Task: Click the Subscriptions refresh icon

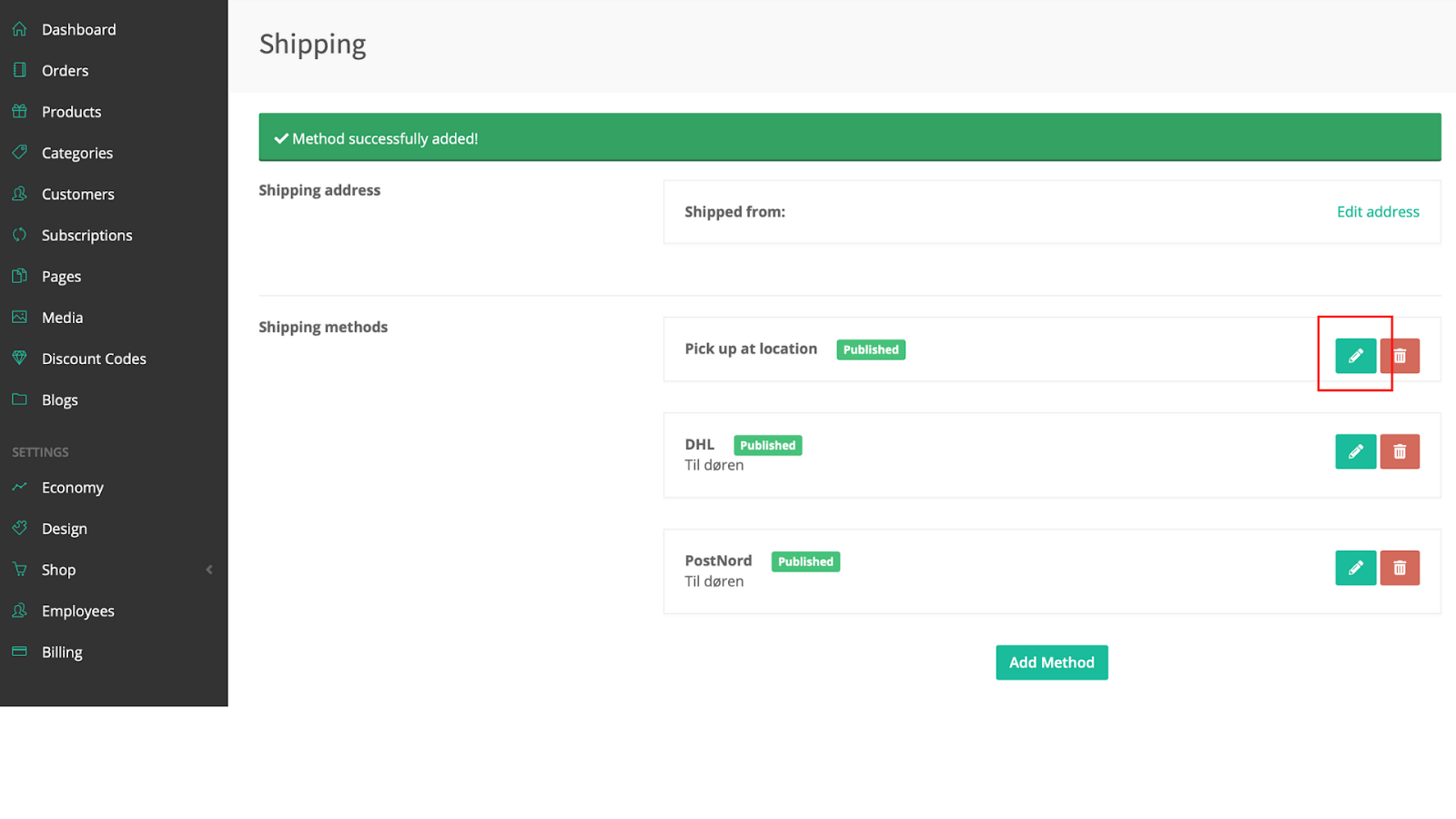Action: 19,235
